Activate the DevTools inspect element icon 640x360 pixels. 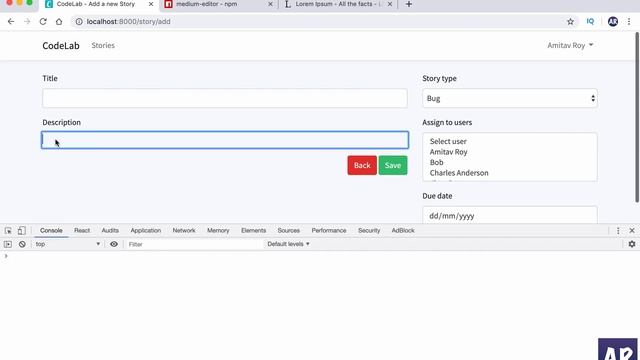pos(8,231)
